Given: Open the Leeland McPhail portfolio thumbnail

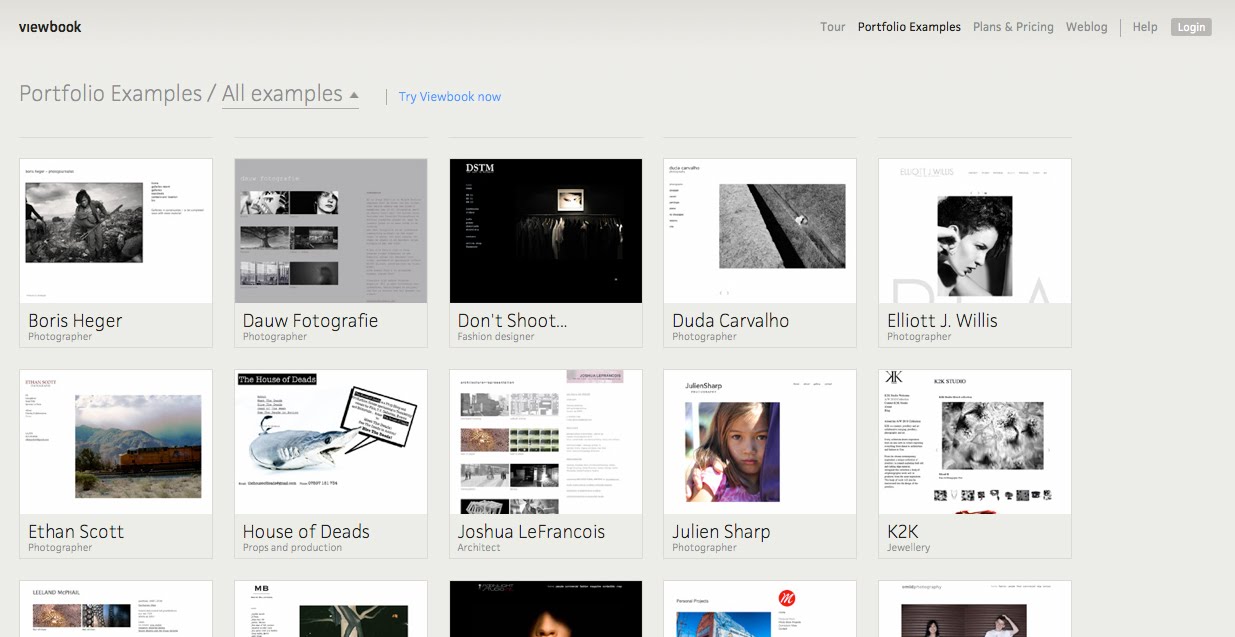Looking at the screenshot, I should pos(116,609).
